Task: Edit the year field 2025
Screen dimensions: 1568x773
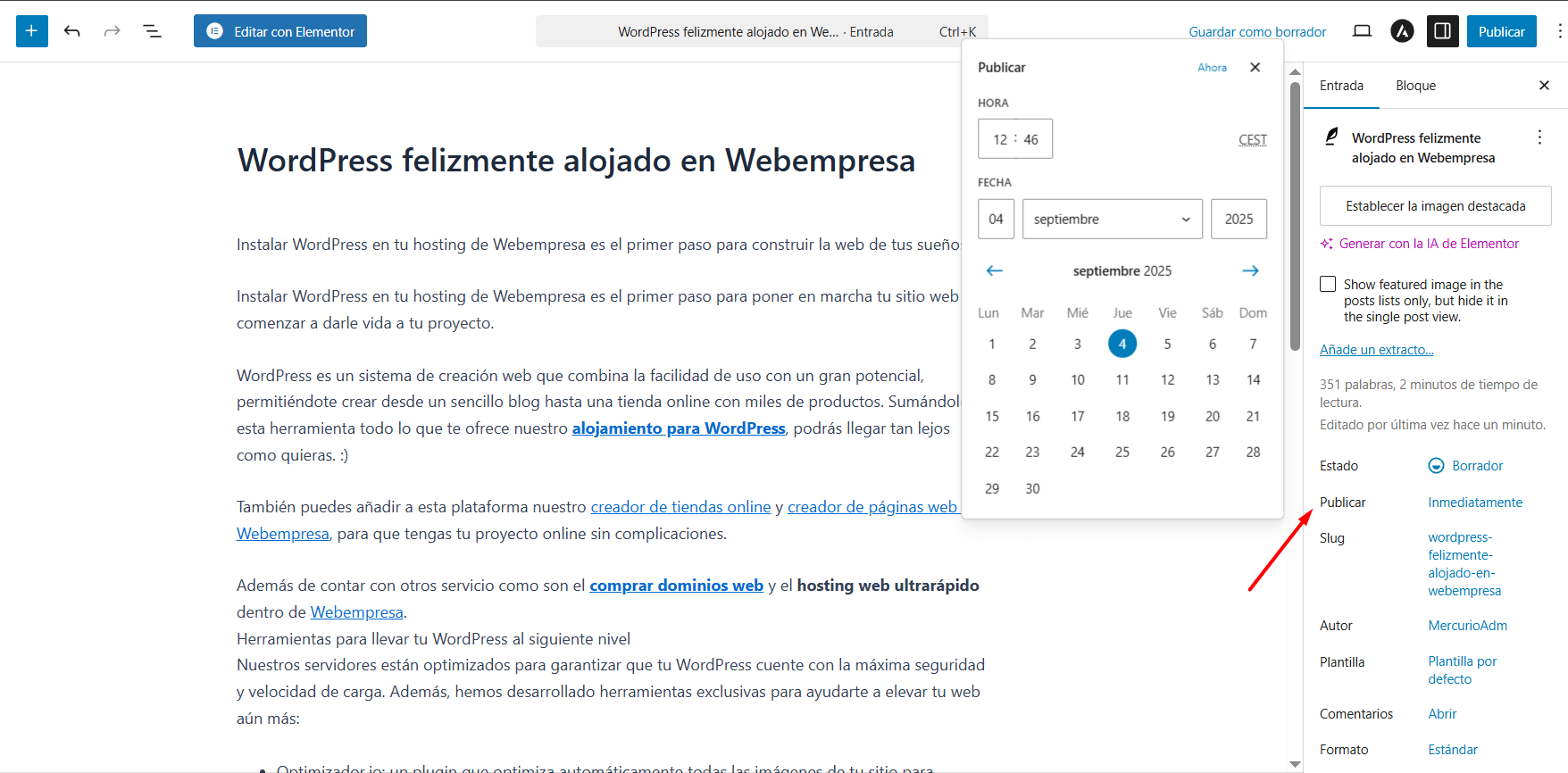Action: coord(1239,219)
